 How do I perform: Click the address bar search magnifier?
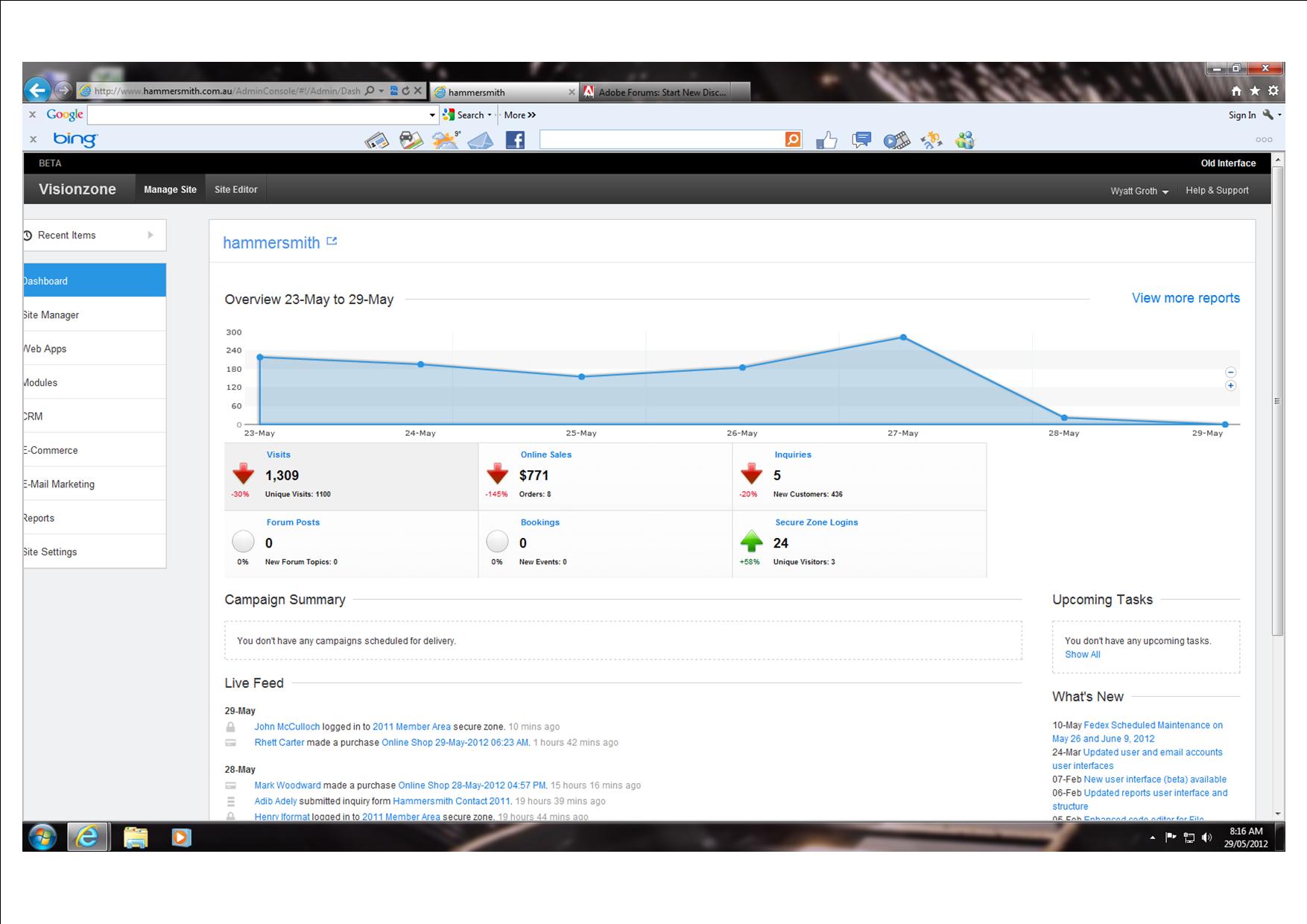pos(370,91)
